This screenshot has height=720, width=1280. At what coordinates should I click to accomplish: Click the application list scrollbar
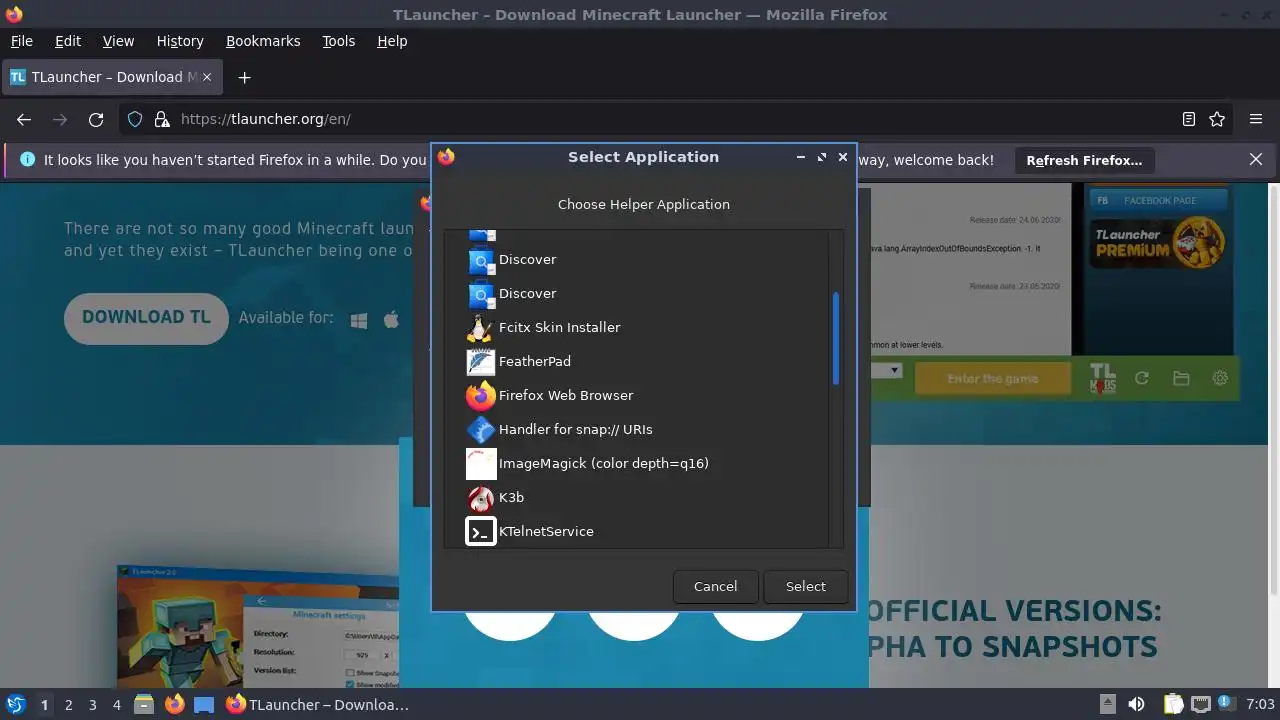[836, 339]
